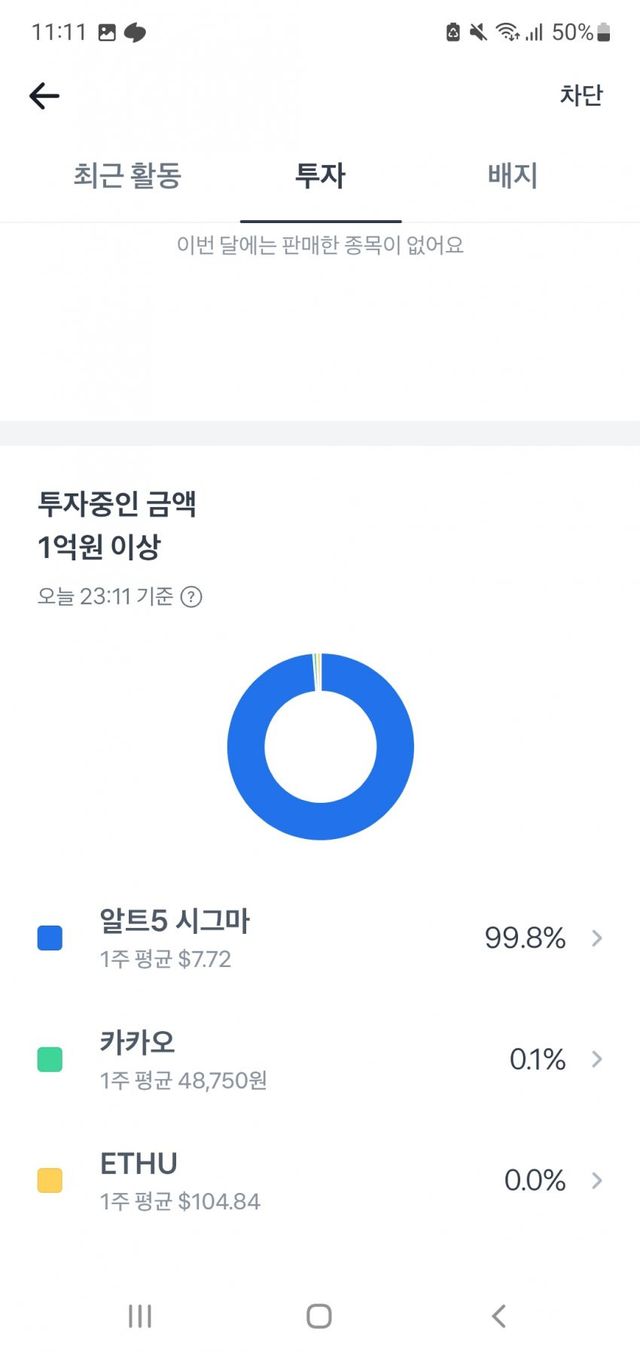Expand the 알트5 시그마 row chevron
Viewport: 640px width, 1352px height.
click(x=597, y=938)
